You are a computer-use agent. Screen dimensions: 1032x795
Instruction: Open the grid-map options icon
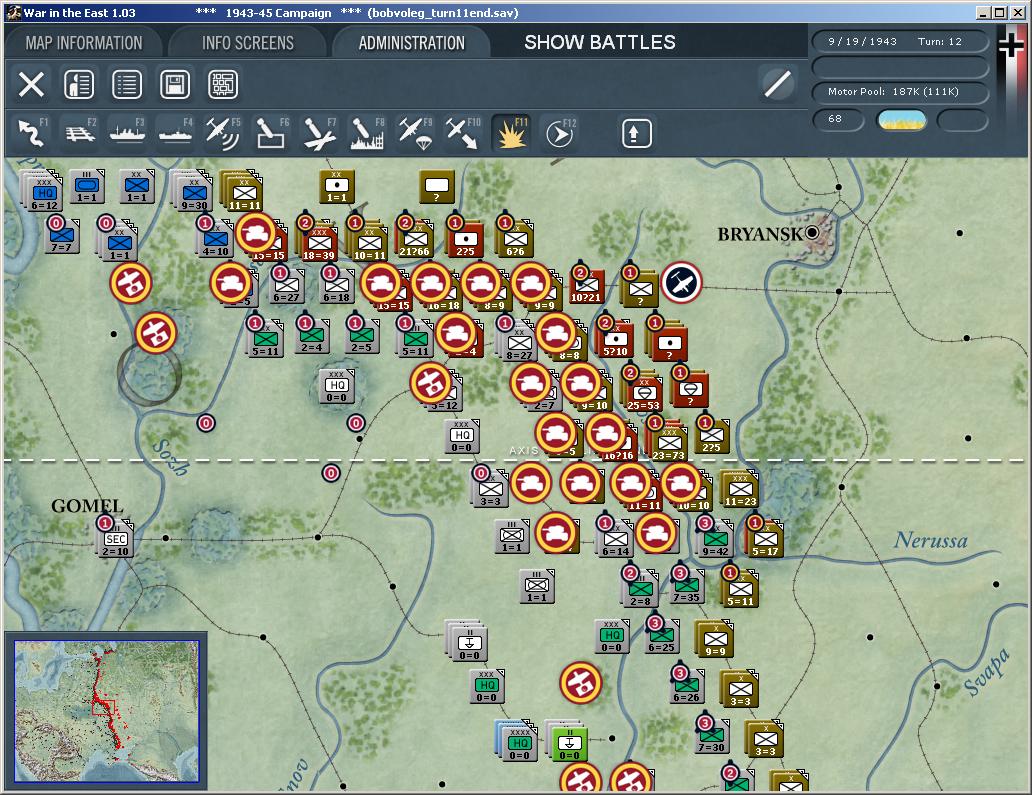click(223, 85)
